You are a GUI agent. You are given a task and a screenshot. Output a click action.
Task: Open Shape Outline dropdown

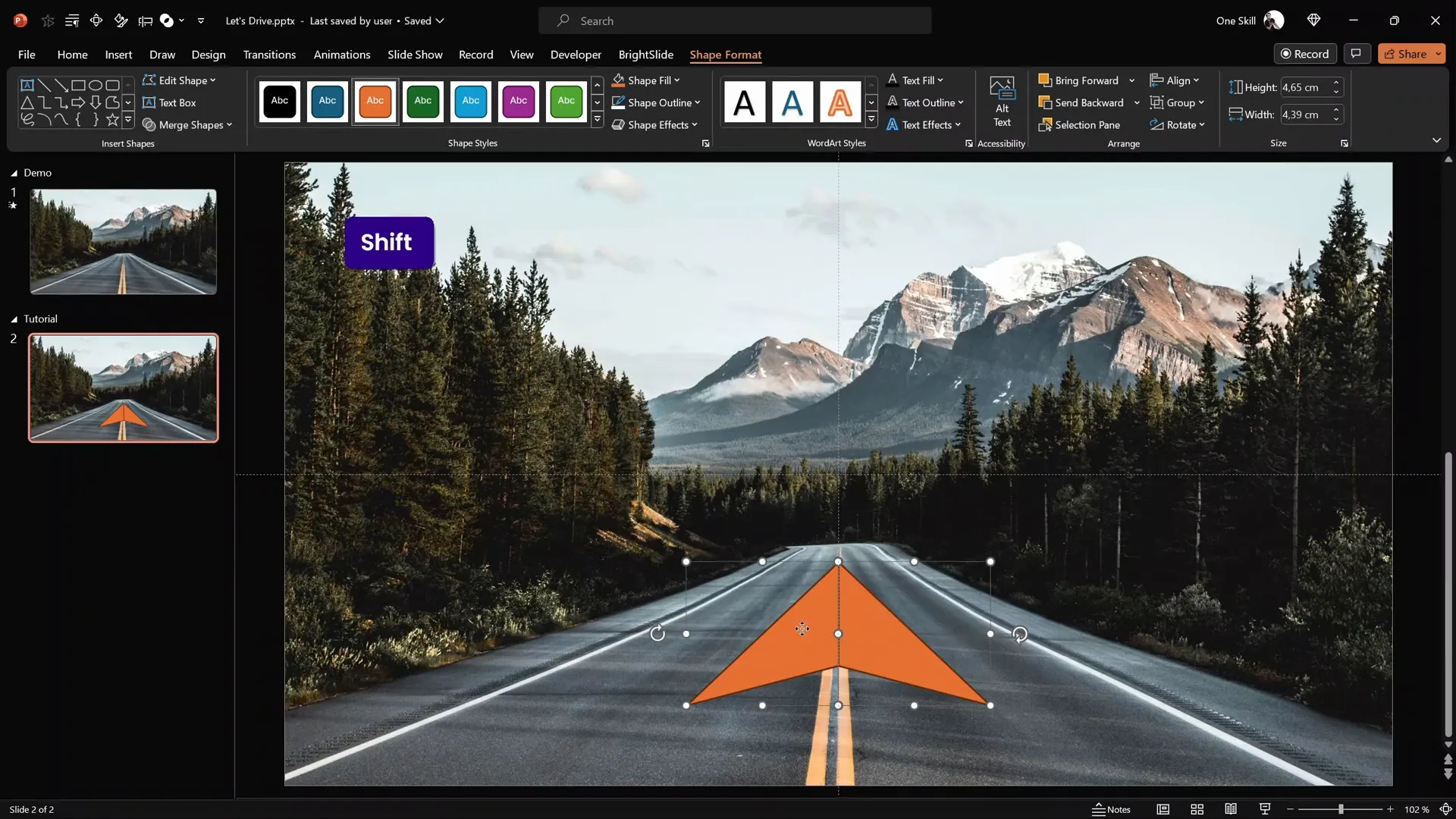click(656, 102)
